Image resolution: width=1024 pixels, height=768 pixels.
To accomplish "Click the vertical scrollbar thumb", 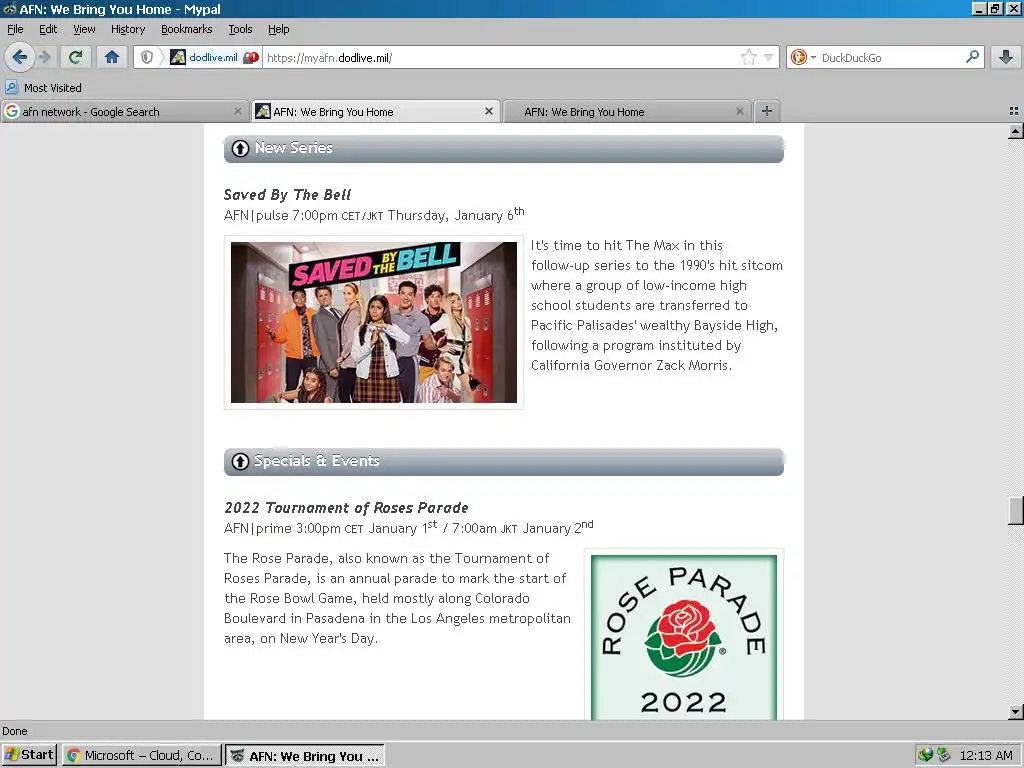I will pos(1016,510).
